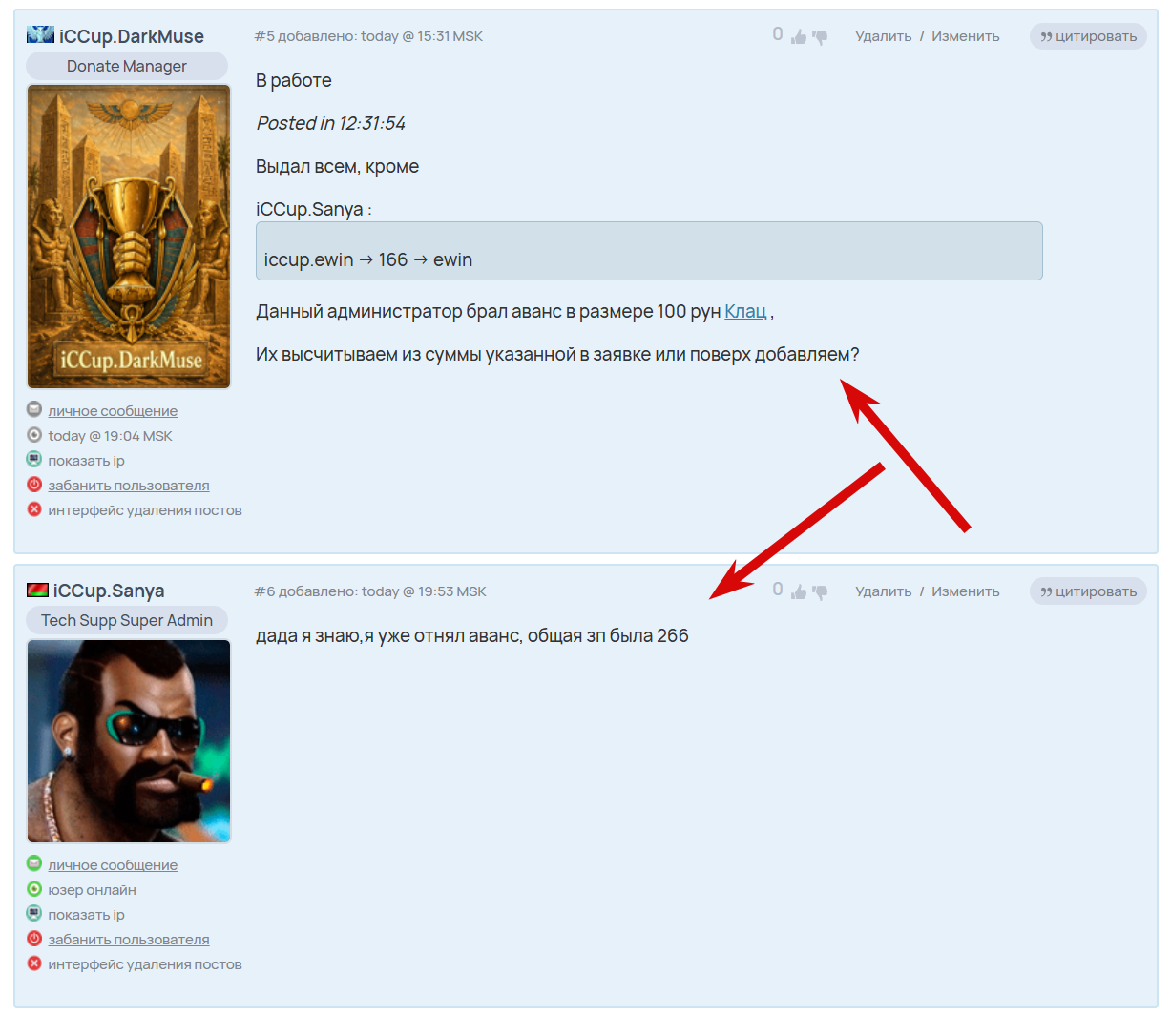
Task: Open the Клац link in DarkMuse's post
Action: click(745, 312)
